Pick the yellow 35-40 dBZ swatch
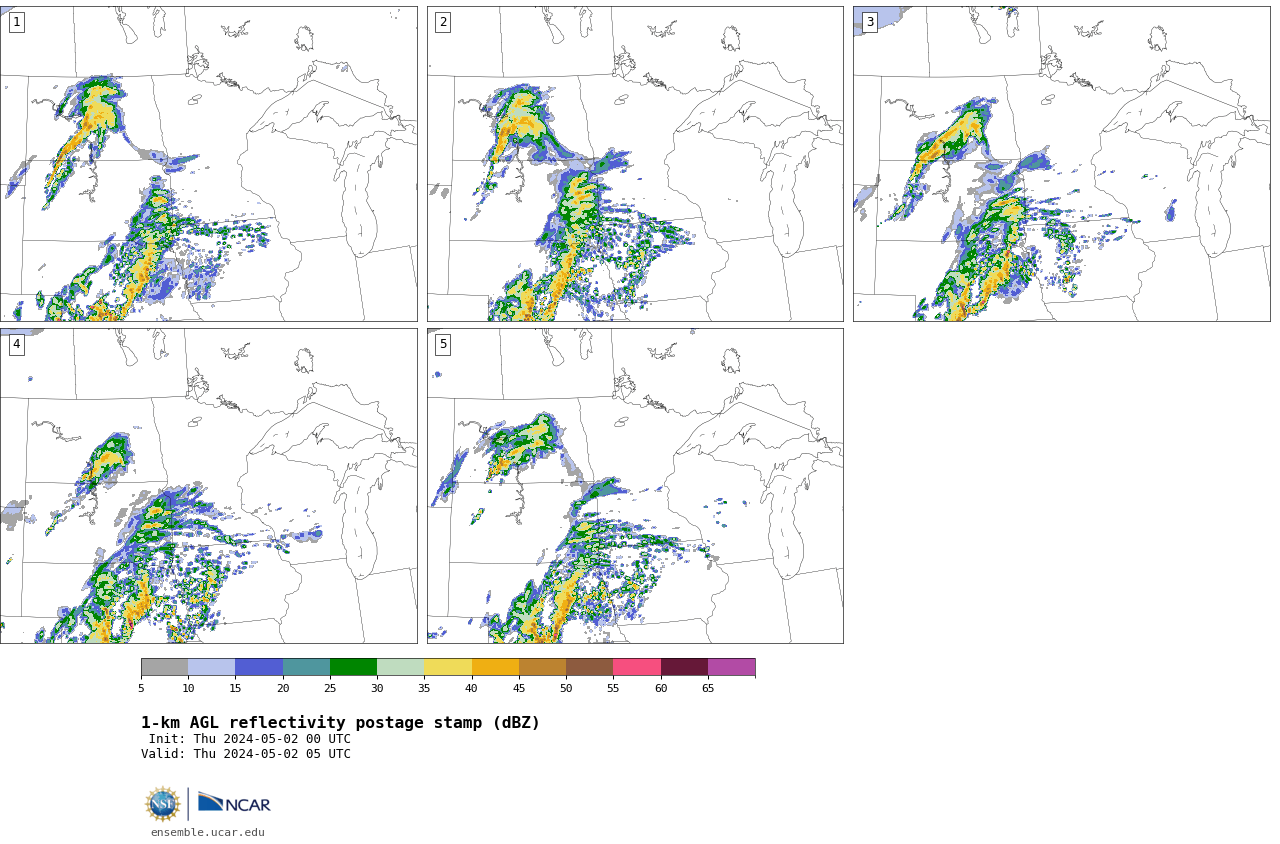This screenshot has height=844, width=1280. (x=448, y=667)
